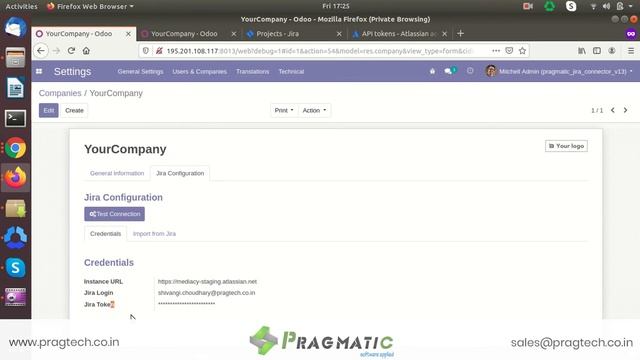The image size is (640, 360).
Task: Click Test Connection button
Action: tap(114, 214)
